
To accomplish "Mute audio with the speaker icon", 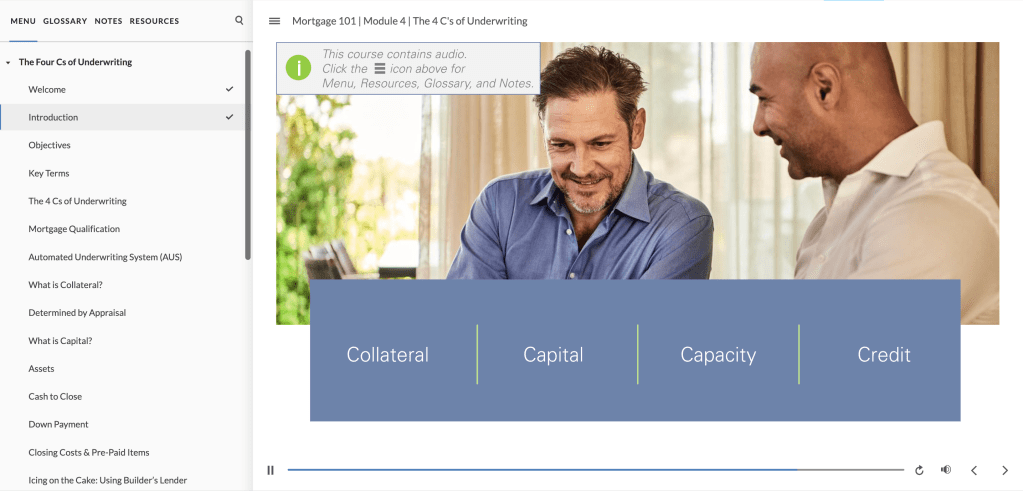I will [946, 470].
